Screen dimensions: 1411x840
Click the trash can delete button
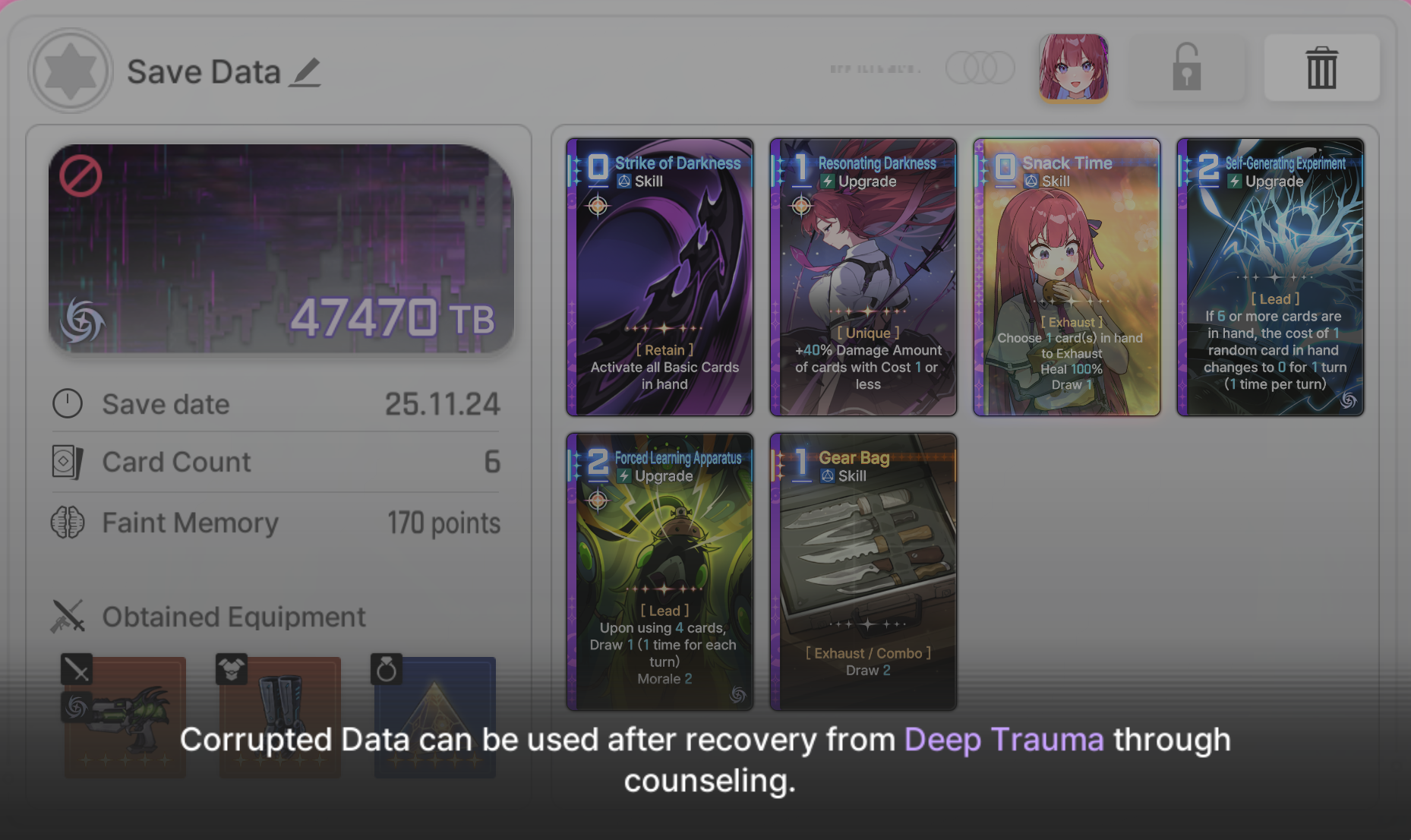pyautogui.click(x=1321, y=68)
